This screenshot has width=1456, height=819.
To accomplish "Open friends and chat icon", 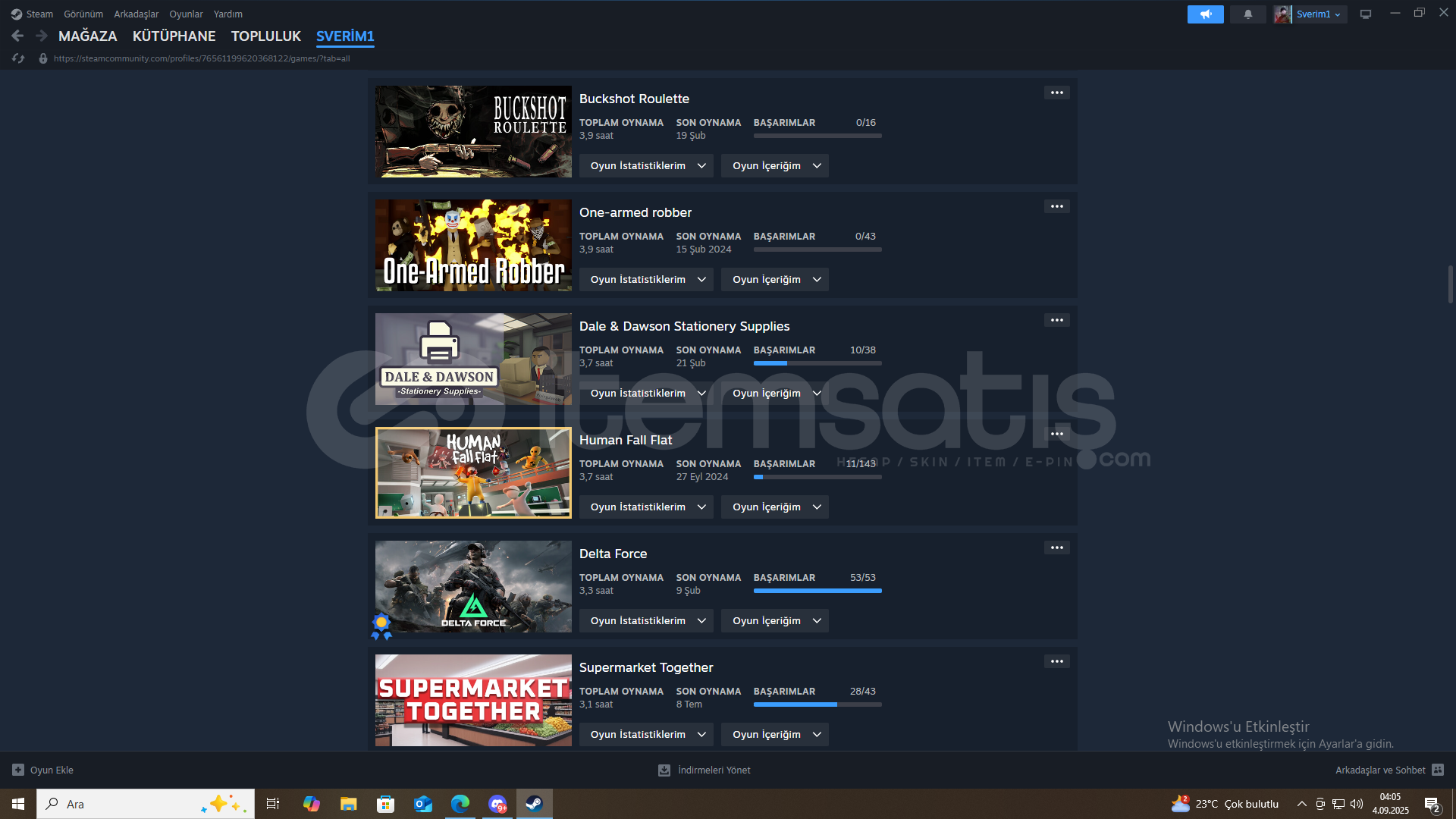I will coord(1438,770).
